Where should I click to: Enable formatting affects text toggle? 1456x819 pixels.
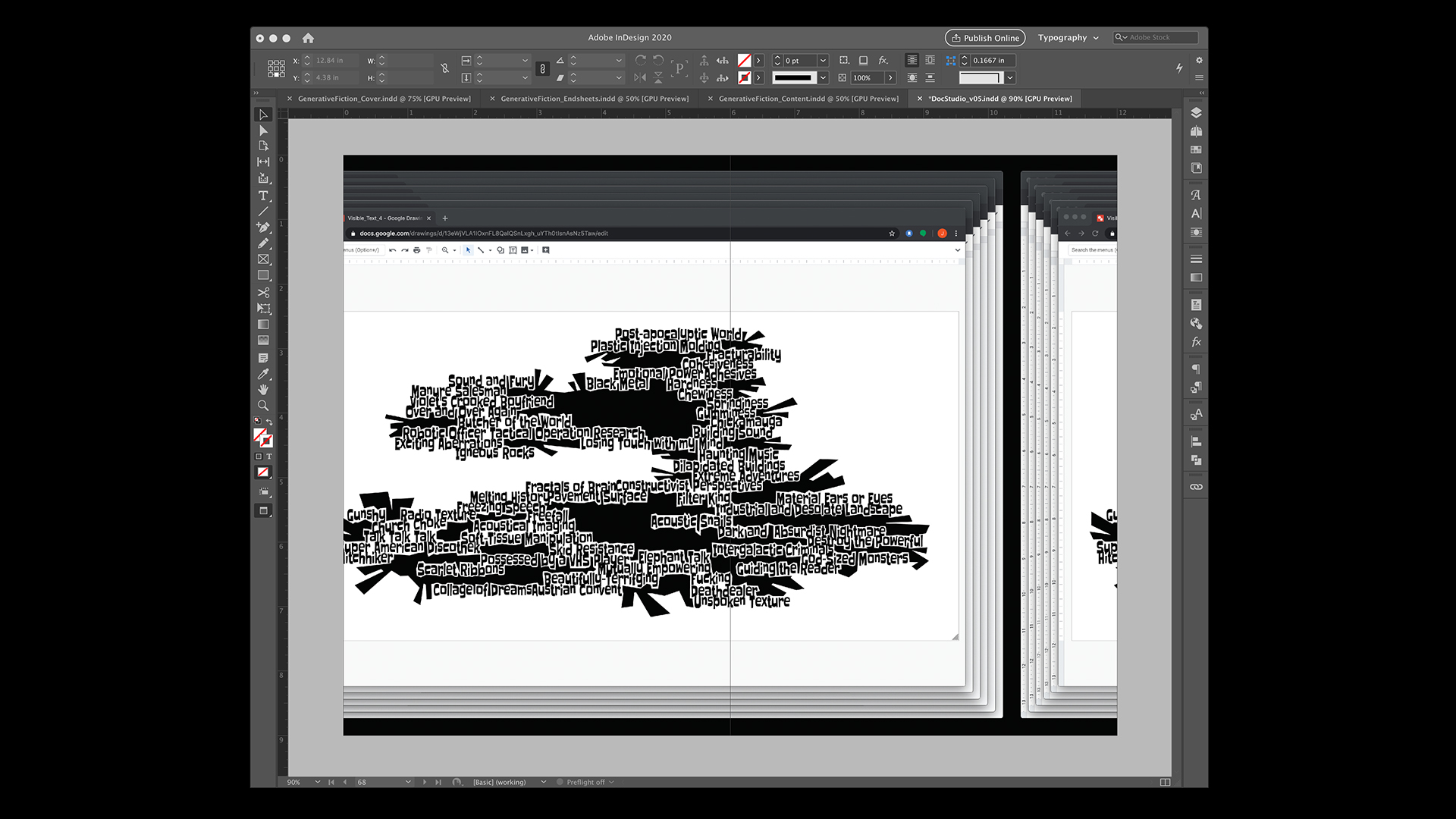point(268,457)
